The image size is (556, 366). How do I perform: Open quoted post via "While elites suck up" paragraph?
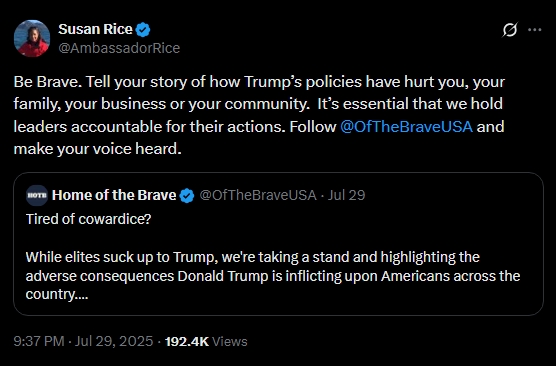click(x=273, y=276)
